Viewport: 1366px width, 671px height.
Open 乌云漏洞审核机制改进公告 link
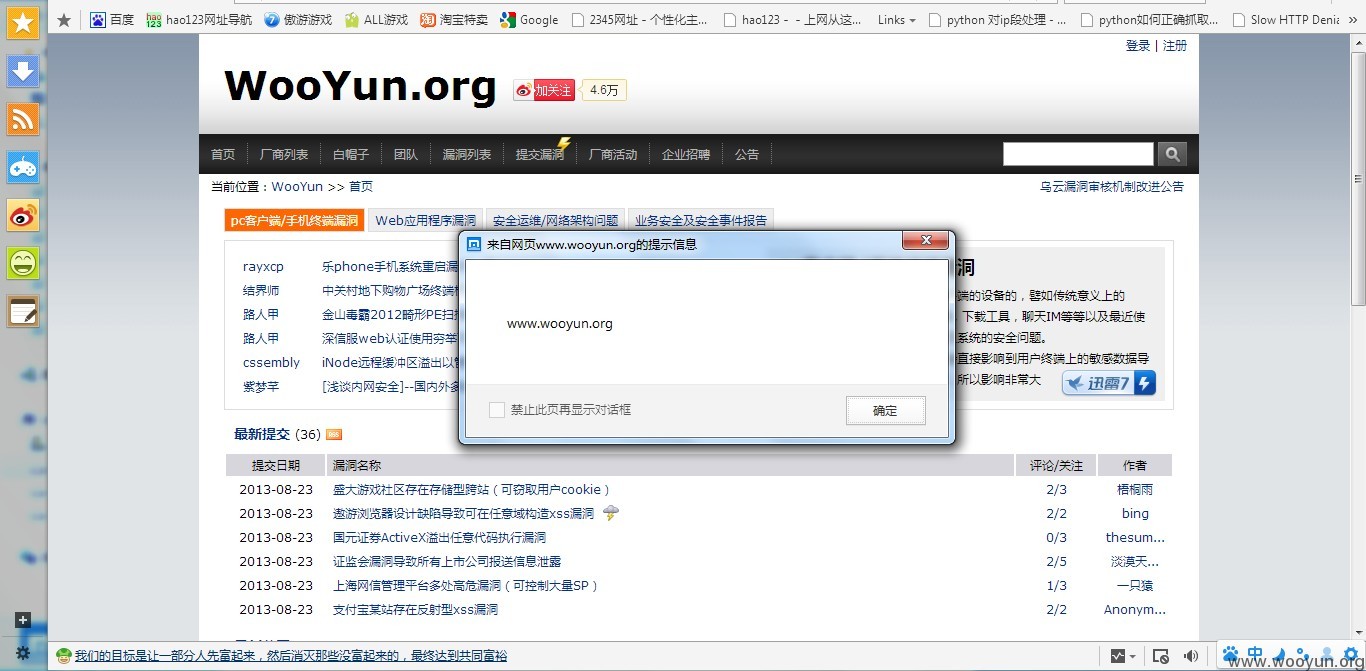pos(1112,186)
